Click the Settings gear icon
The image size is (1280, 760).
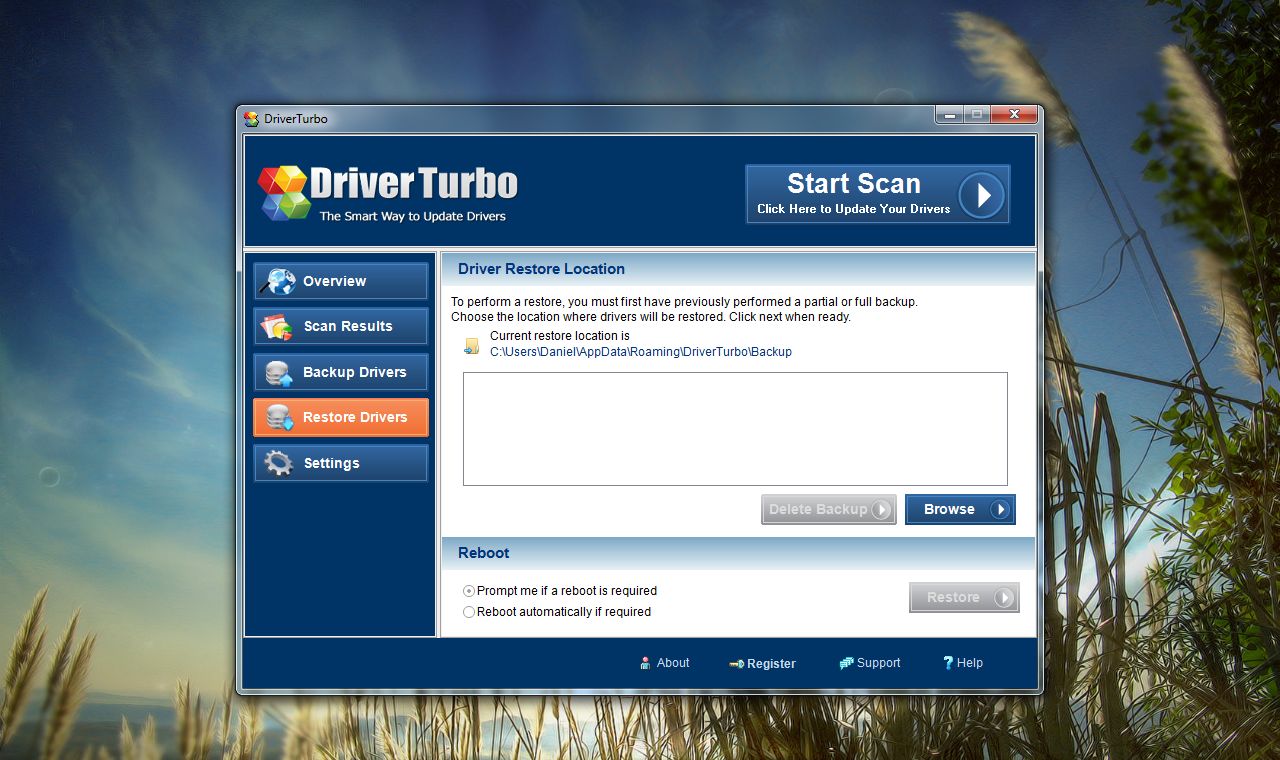pyautogui.click(x=278, y=463)
